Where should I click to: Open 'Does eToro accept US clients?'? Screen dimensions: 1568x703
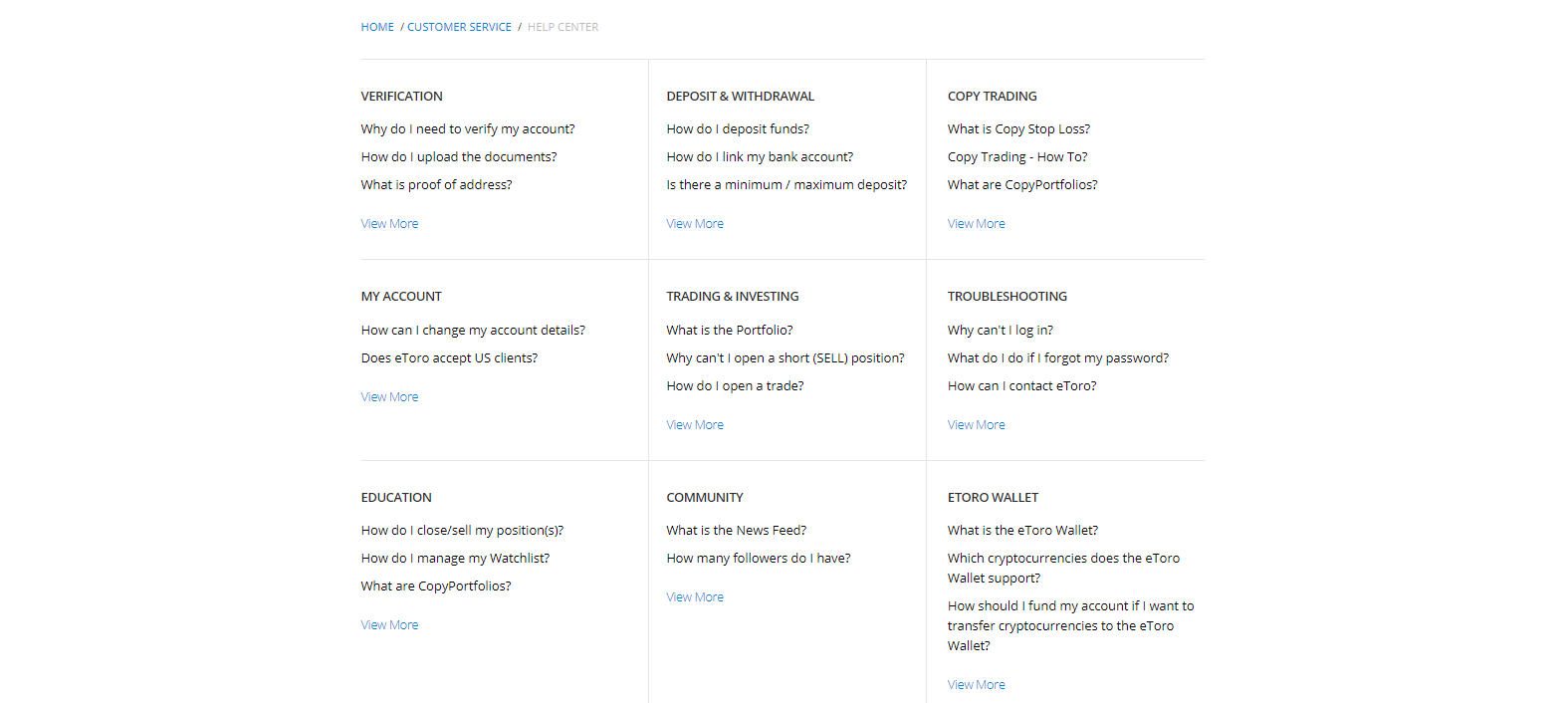coord(449,358)
